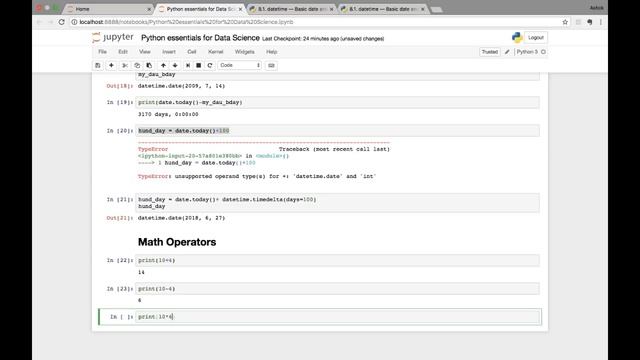The width and height of the screenshot is (640, 360).
Task: Save the notebook with the floppy disk icon
Action: tap(98, 65)
